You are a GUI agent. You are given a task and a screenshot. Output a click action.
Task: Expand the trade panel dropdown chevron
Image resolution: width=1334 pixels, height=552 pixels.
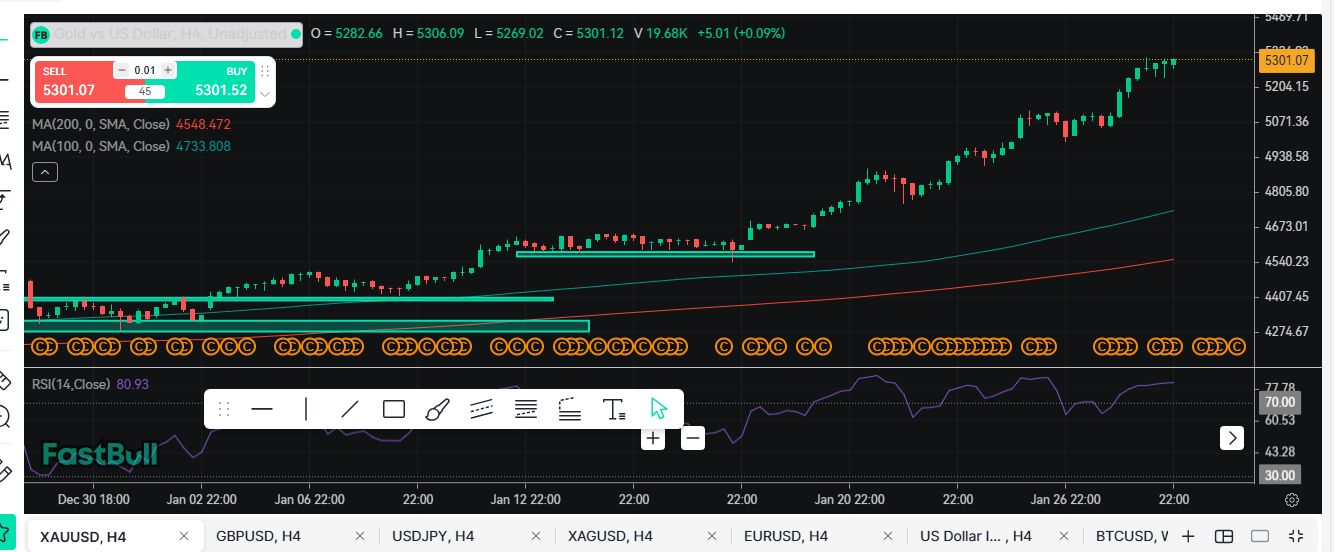click(265, 93)
